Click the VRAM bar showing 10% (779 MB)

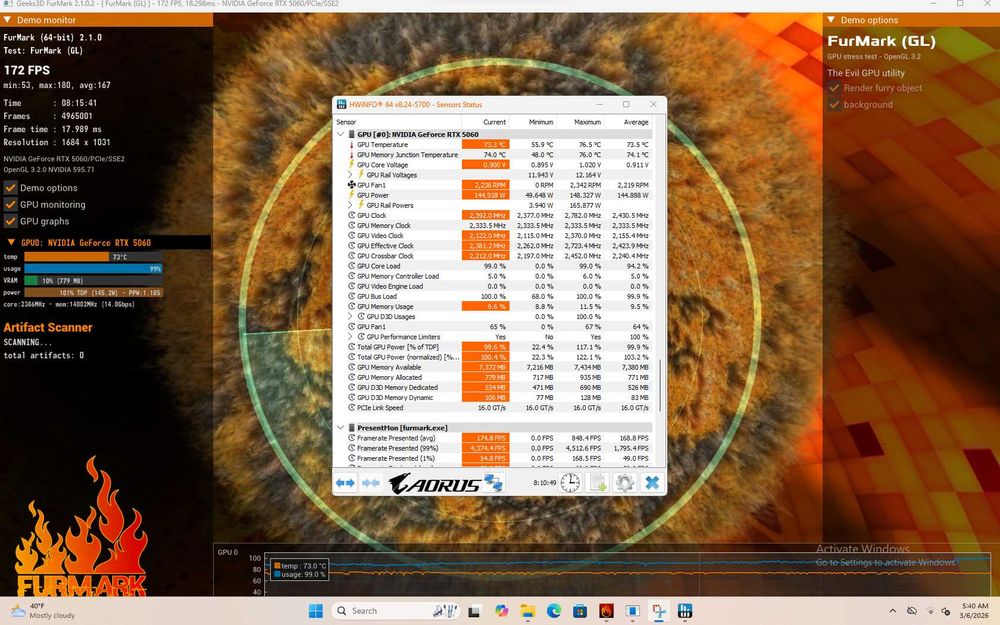coord(93,280)
